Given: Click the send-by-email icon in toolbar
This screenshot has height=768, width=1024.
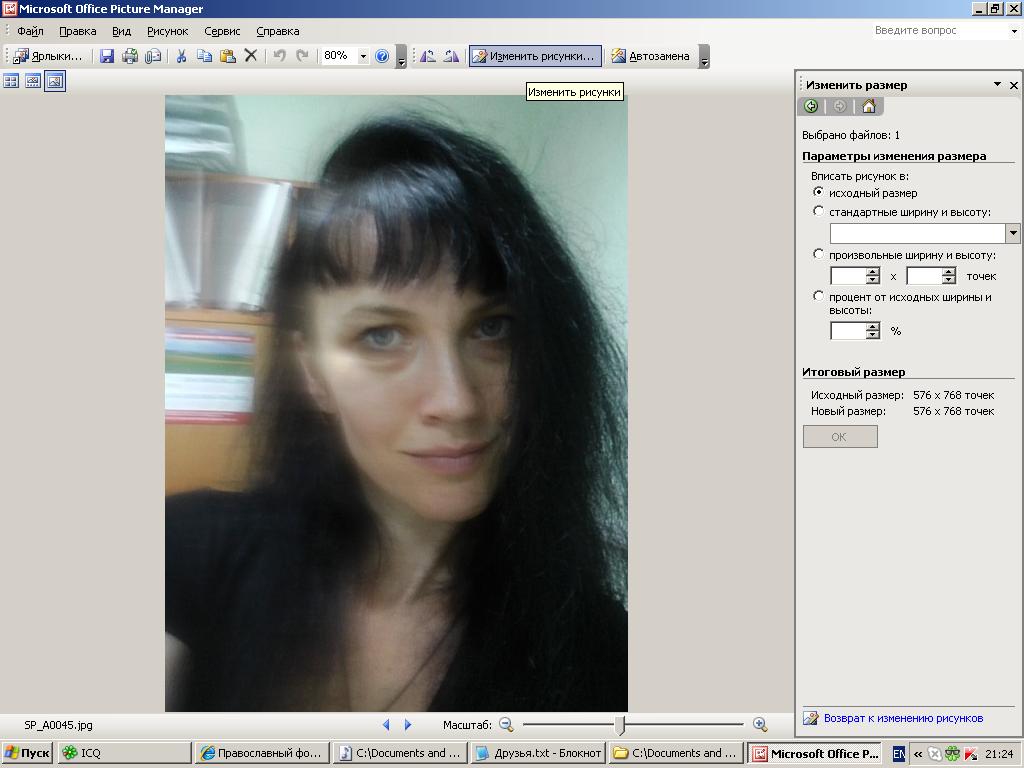Looking at the screenshot, I should [x=153, y=56].
